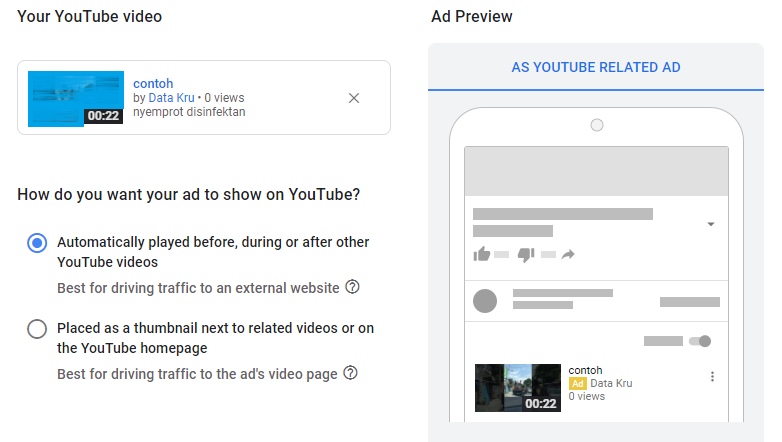
Task: Select placed as a thumbnail next to related videos
Action: tap(37, 329)
